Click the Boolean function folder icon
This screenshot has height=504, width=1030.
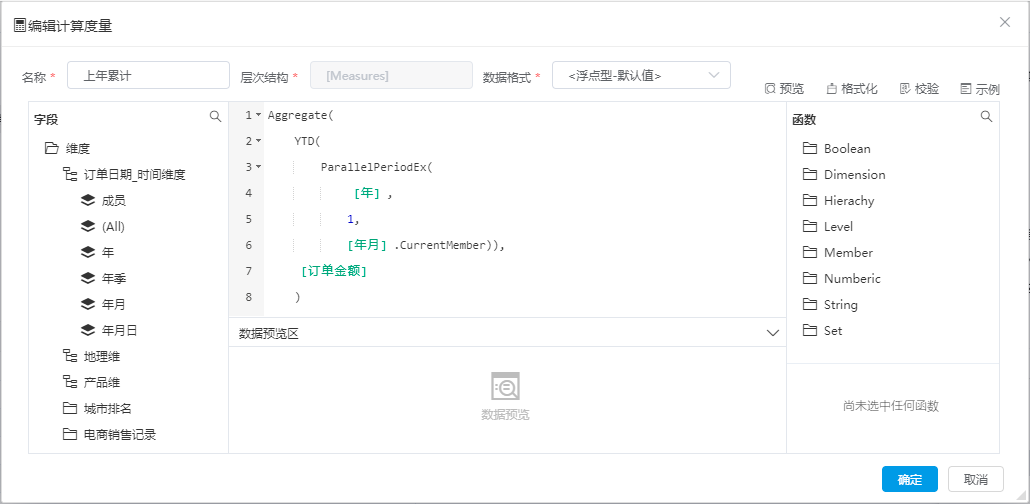pyautogui.click(x=809, y=149)
